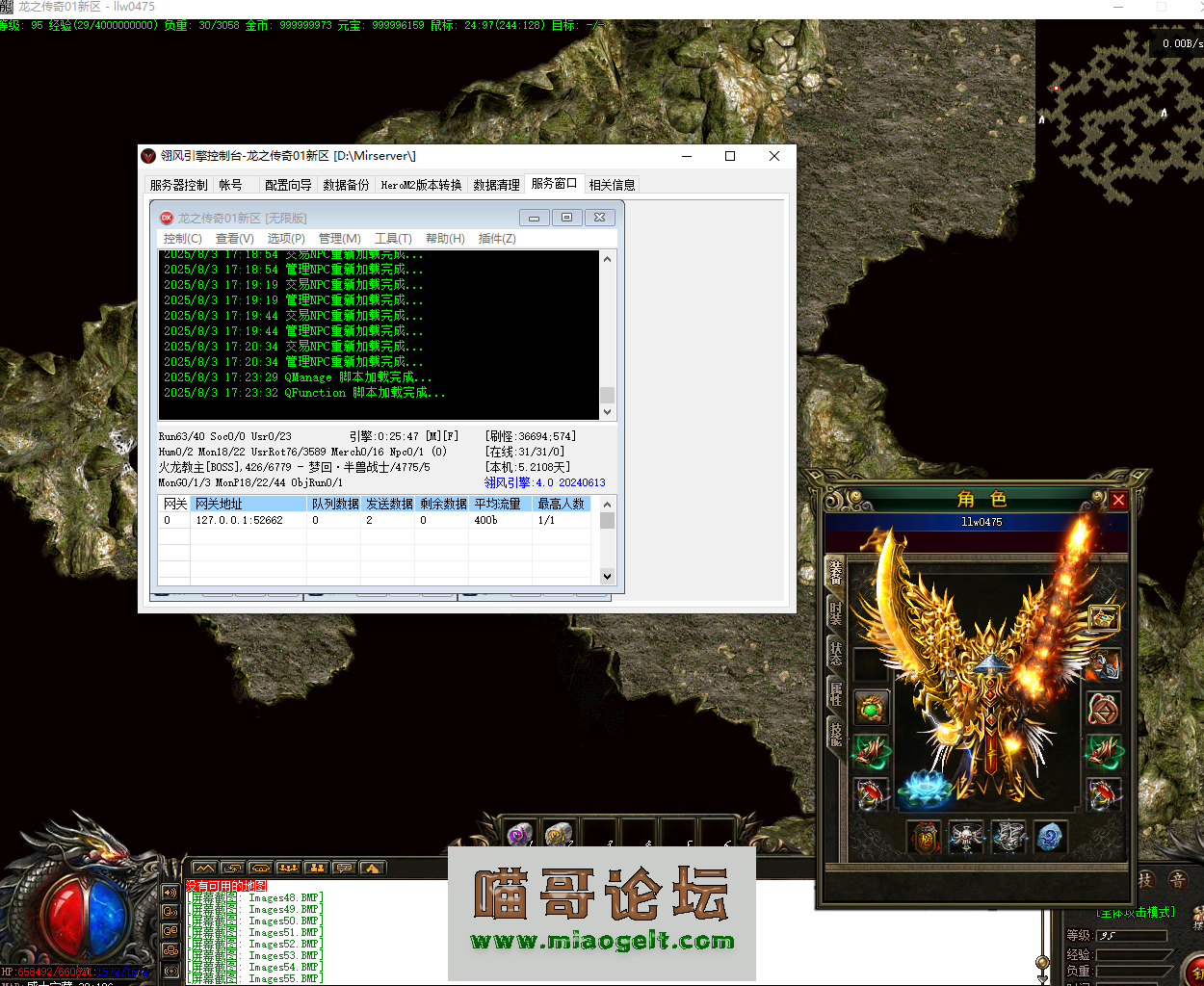Viewport: 1204px width, 986px height.
Task: Open the 选项(P) menu in the console window
Action: pos(285,238)
